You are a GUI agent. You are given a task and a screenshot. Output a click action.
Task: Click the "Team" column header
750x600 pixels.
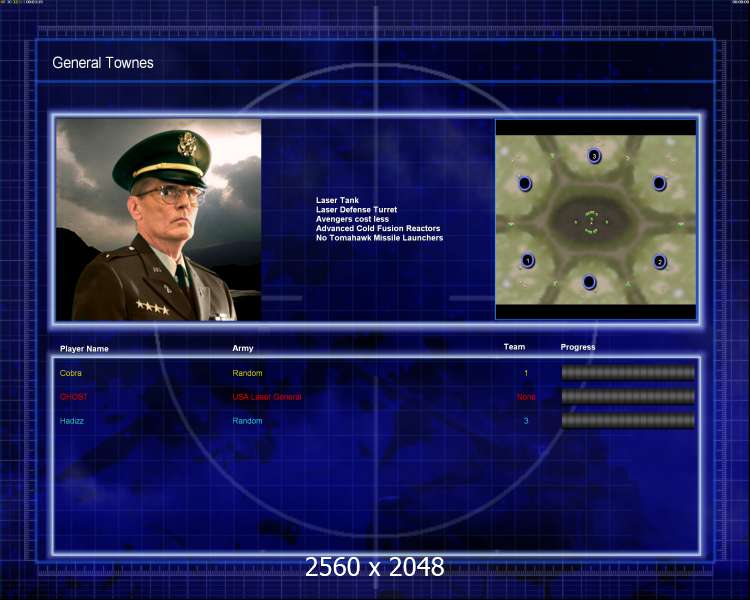coord(514,347)
